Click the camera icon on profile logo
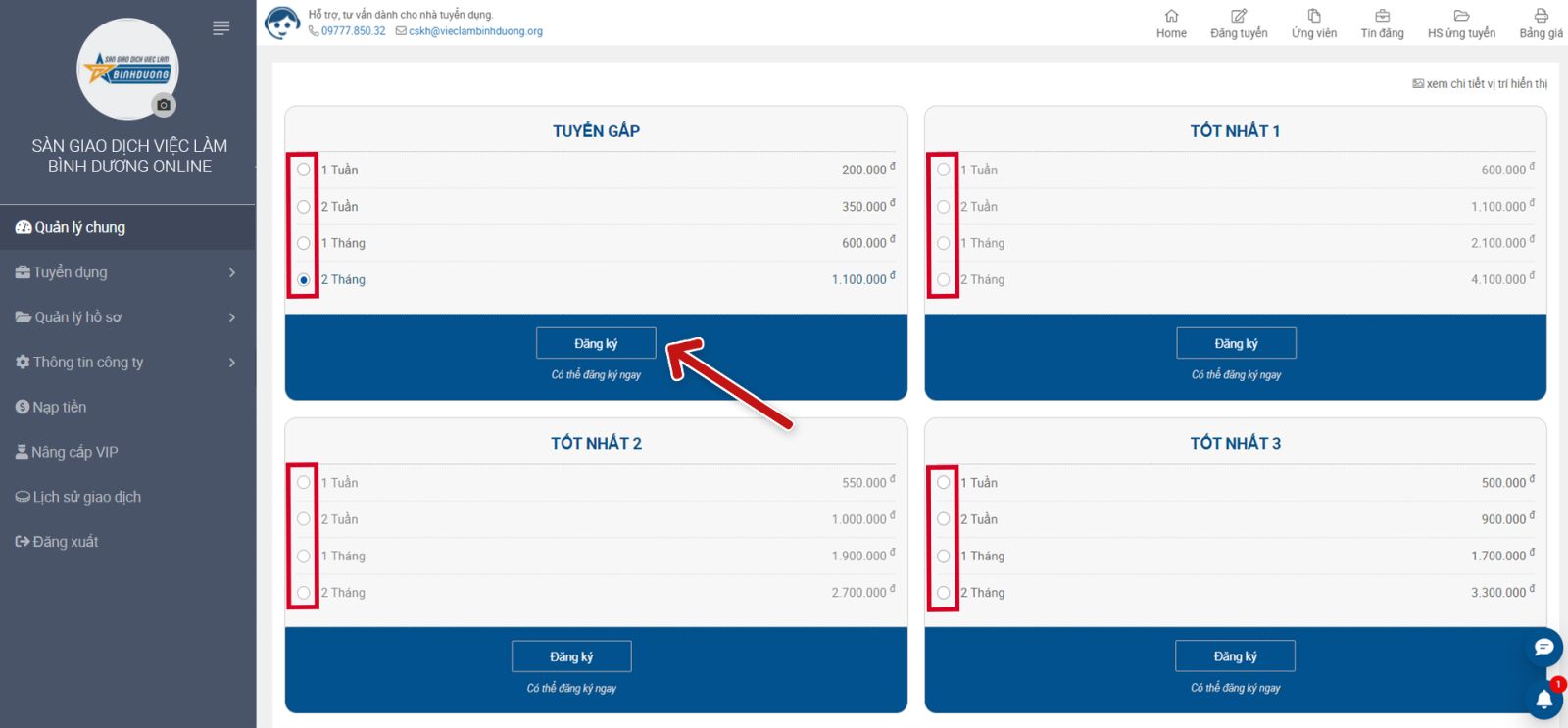The height and width of the screenshot is (728, 1568). [164, 105]
